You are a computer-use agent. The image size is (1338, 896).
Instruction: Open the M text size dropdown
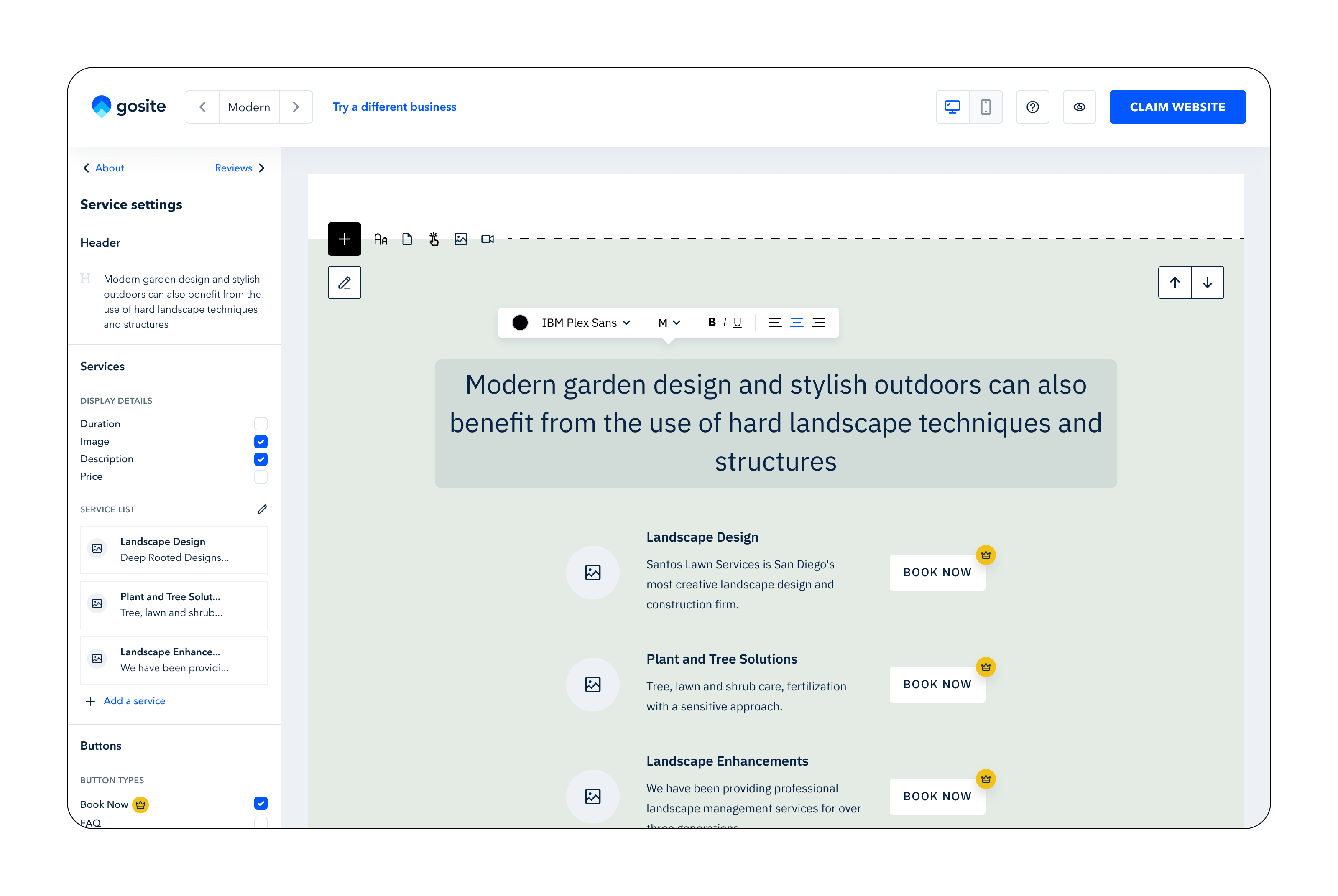pyautogui.click(x=669, y=323)
